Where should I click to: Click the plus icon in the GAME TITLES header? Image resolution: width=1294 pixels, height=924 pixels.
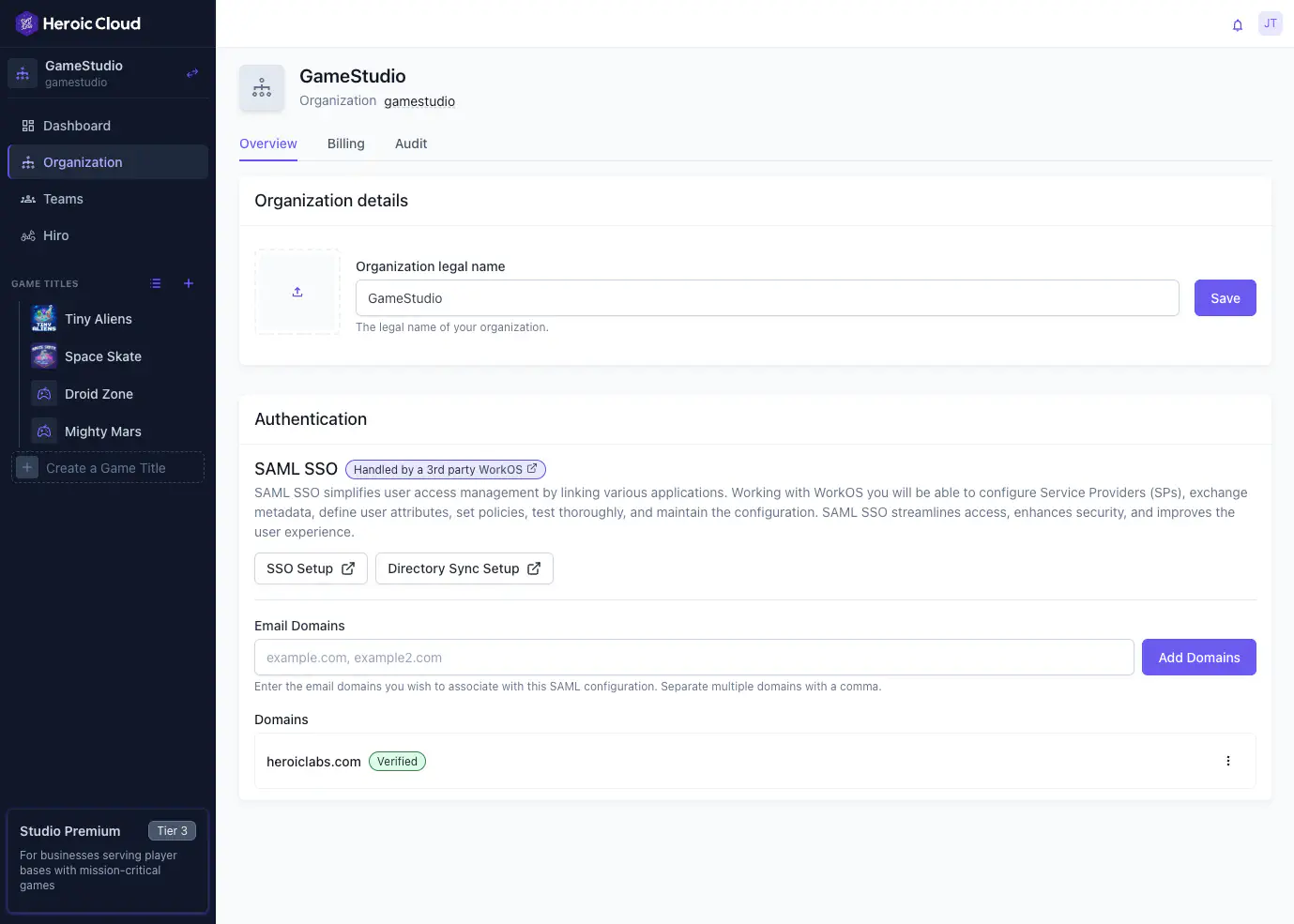(x=188, y=283)
